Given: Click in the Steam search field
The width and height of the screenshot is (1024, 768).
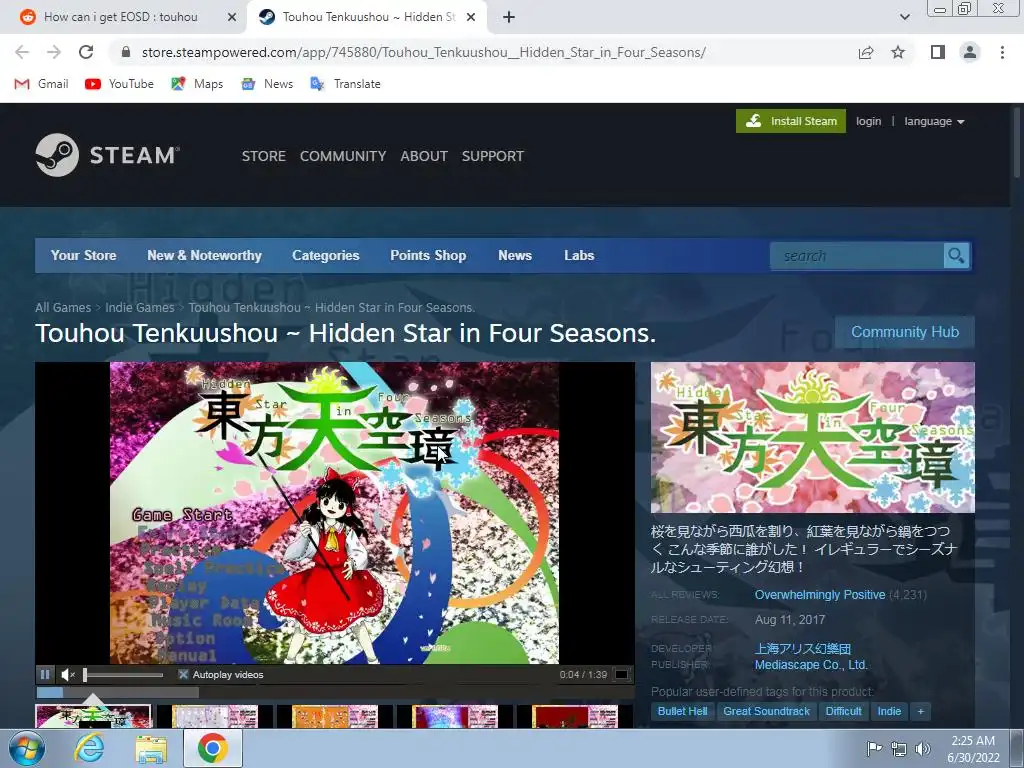Looking at the screenshot, I should point(857,256).
